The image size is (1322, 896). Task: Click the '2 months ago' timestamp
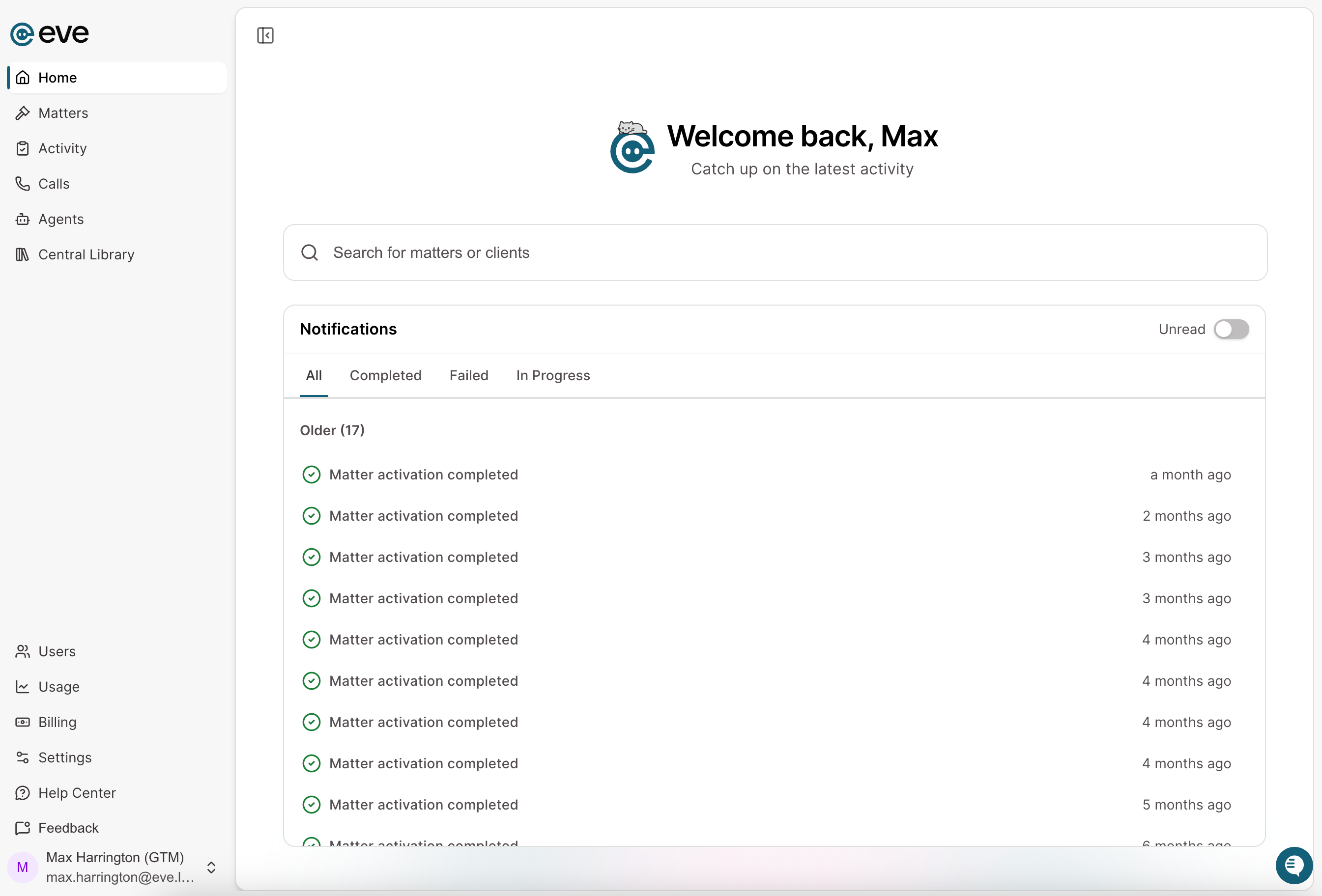pos(1187,516)
